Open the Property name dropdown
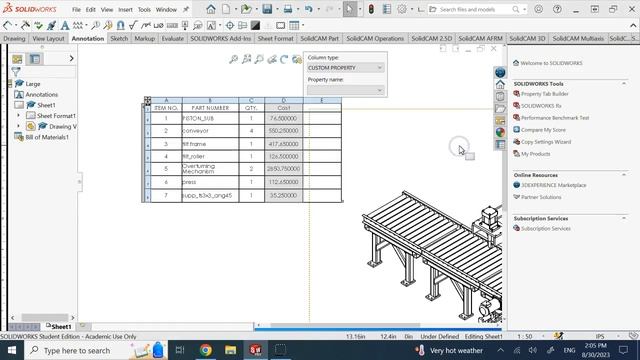Image resolution: width=640 pixels, height=360 pixels. pos(345,90)
